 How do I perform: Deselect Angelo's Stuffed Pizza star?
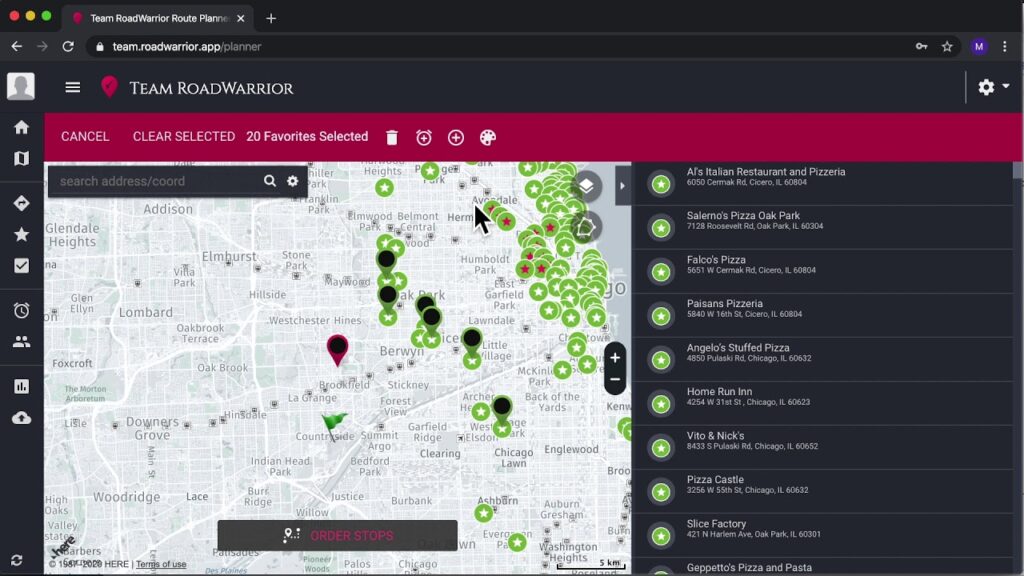tap(661, 360)
